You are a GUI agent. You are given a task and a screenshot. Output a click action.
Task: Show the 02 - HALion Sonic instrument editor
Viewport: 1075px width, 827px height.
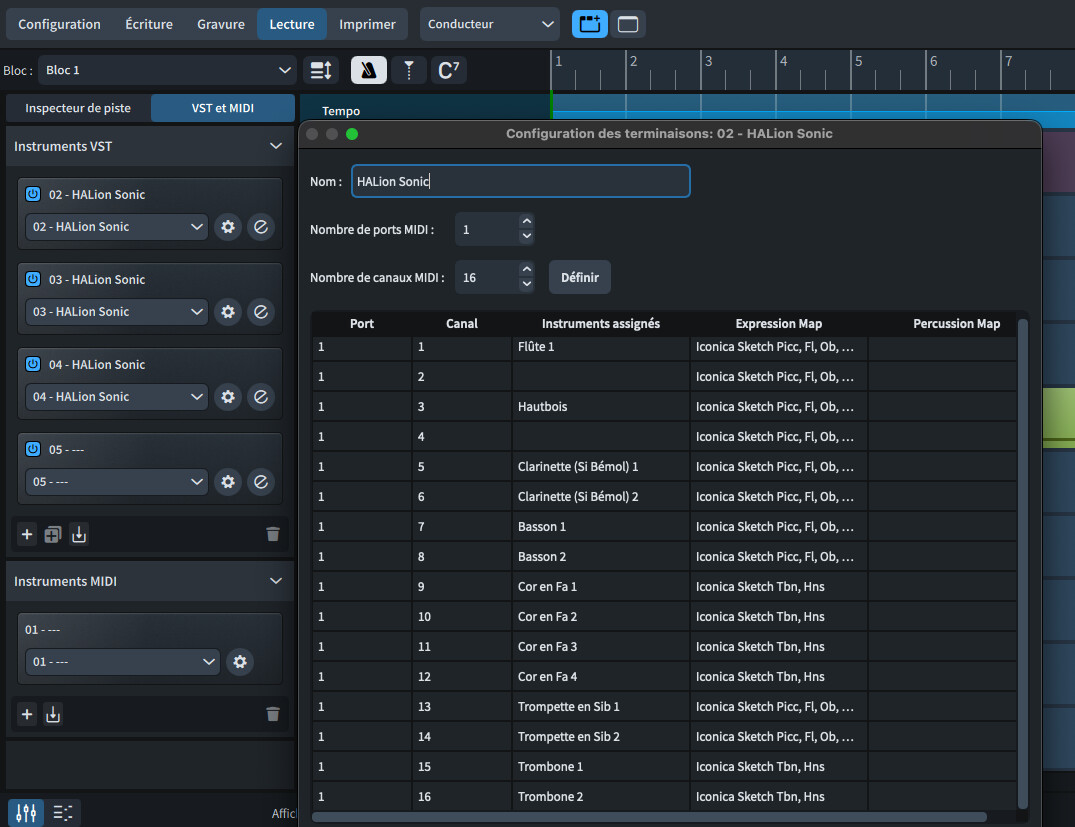pyautogui.click(x=260, y=227)
